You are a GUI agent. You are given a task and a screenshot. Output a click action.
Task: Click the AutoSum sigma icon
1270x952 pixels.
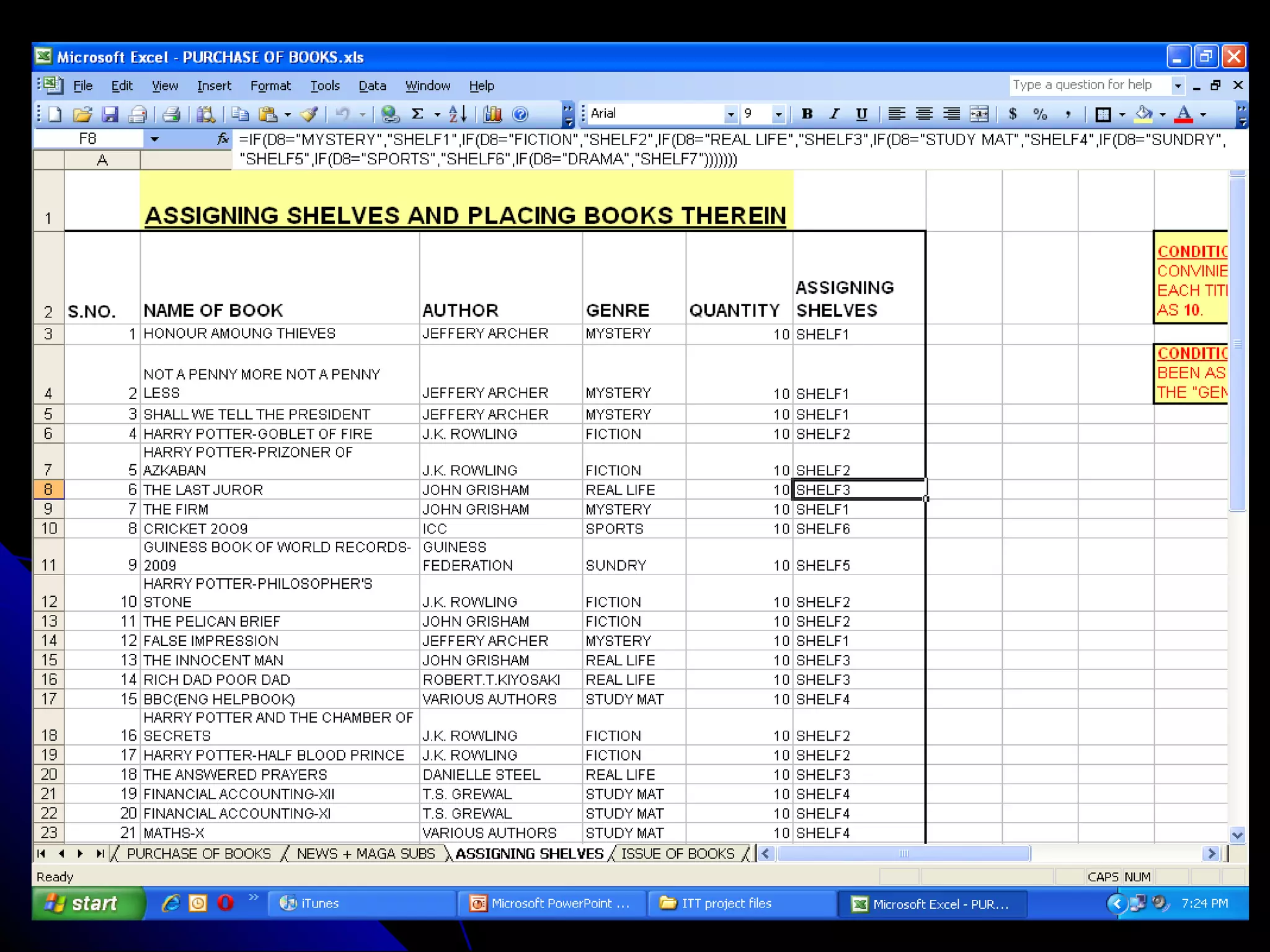click(x=417, y=114)
